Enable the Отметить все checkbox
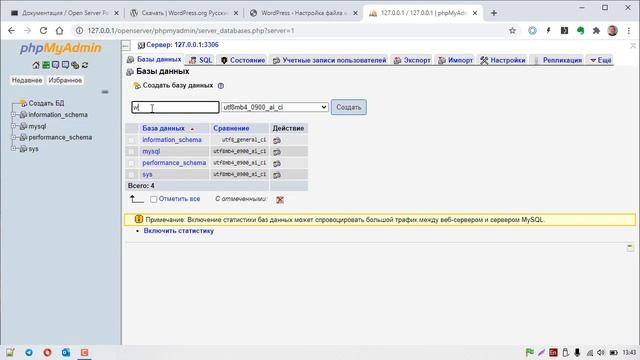Viewport: 640px width, 360px height. tap(153, 199)
